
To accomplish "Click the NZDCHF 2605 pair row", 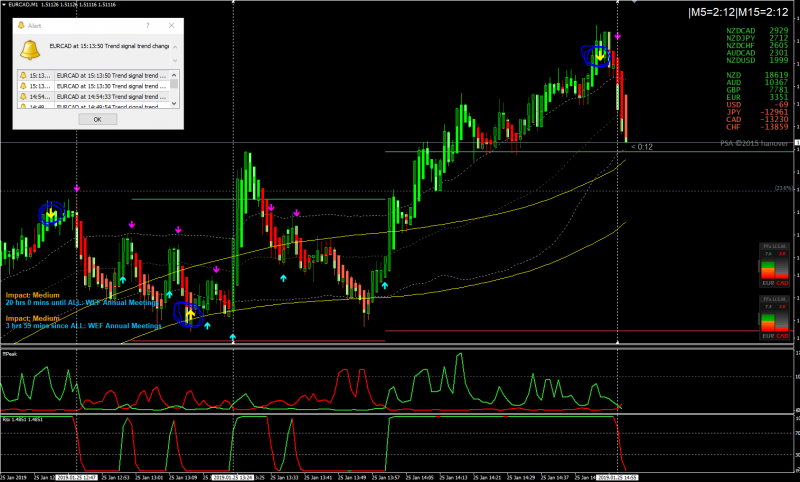I will click(757, 45).
